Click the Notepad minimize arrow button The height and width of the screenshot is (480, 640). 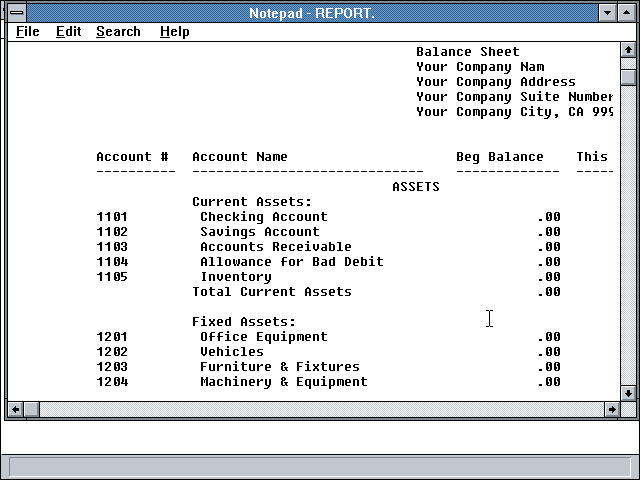click(607, 13)
